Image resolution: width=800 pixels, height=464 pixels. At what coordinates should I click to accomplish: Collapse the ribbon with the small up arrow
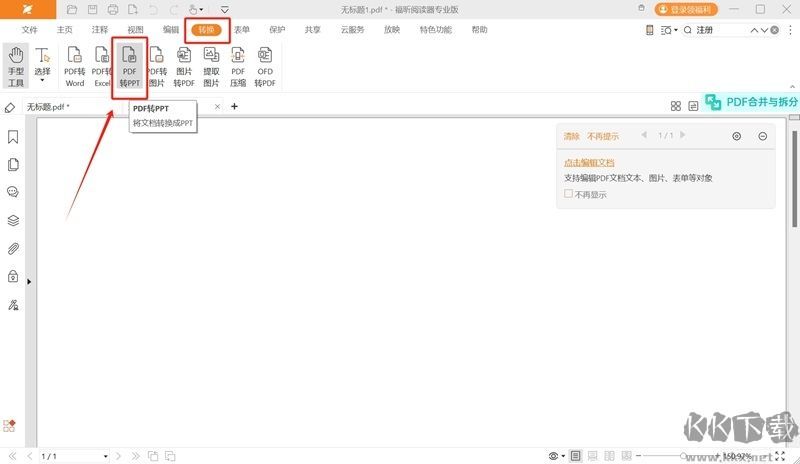(x=792, y=87)
